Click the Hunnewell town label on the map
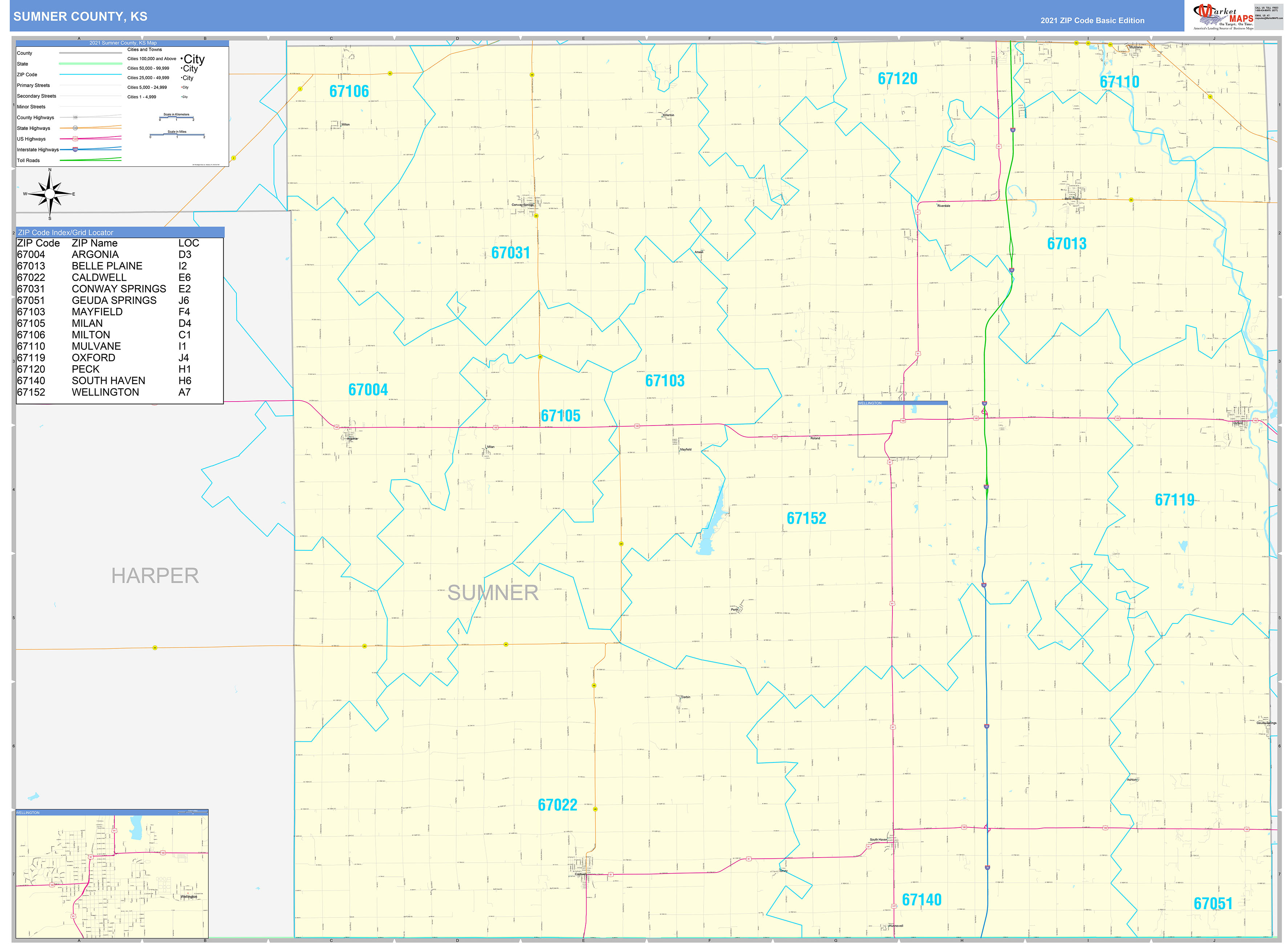The height and width of the screenshot is (944, 1288). 896,926
